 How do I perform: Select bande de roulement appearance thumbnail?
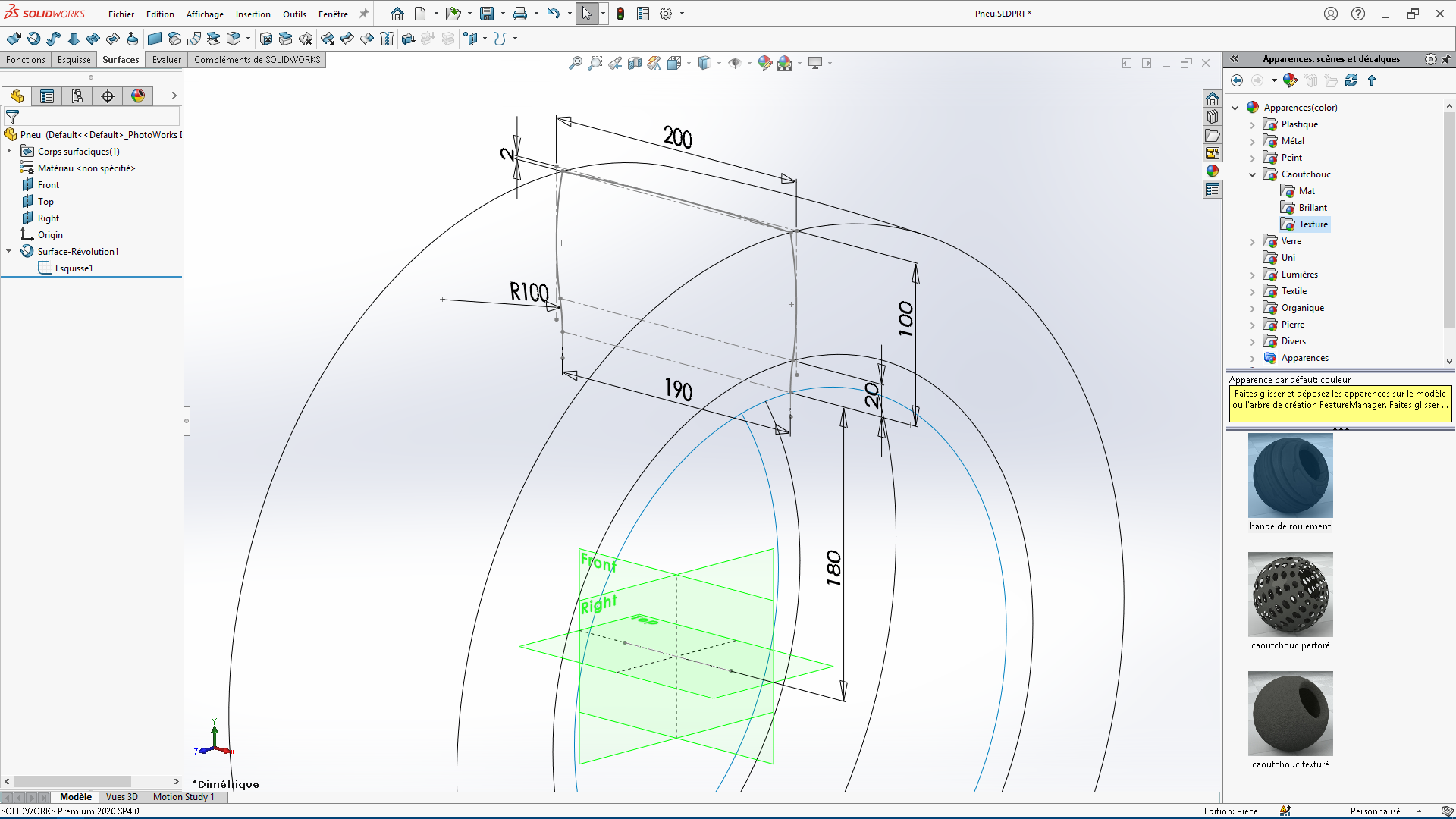pyautogui.click(x=1290, y=475)
